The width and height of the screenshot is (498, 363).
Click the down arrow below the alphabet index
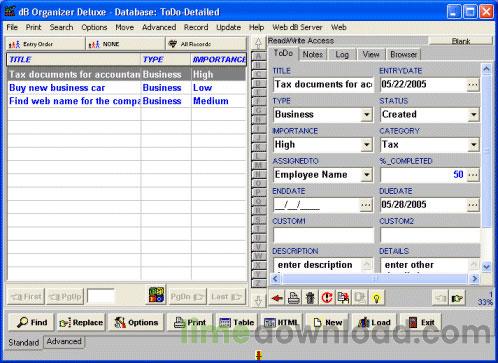258,300
